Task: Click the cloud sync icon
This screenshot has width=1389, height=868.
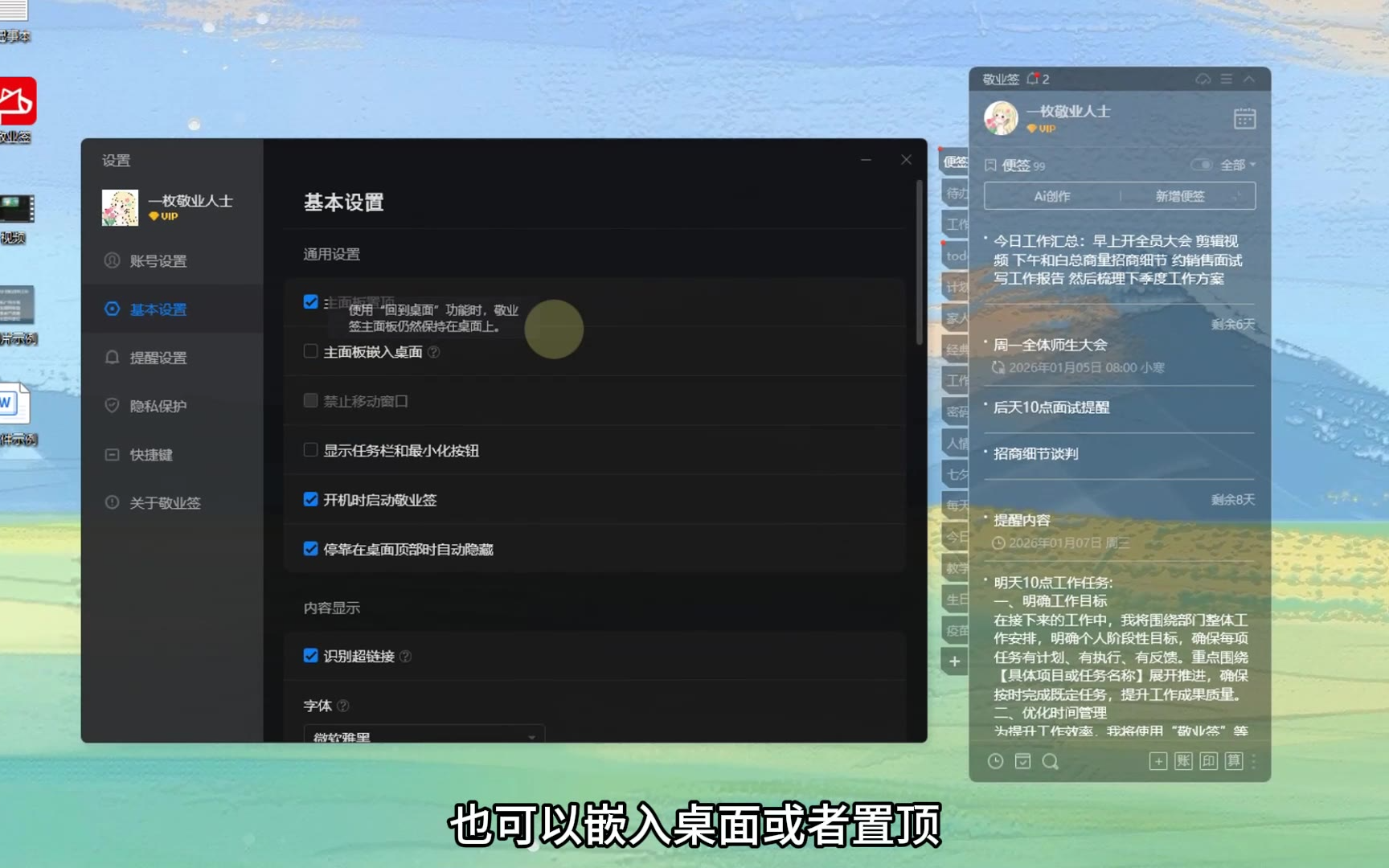Action: click(1203, 79)
